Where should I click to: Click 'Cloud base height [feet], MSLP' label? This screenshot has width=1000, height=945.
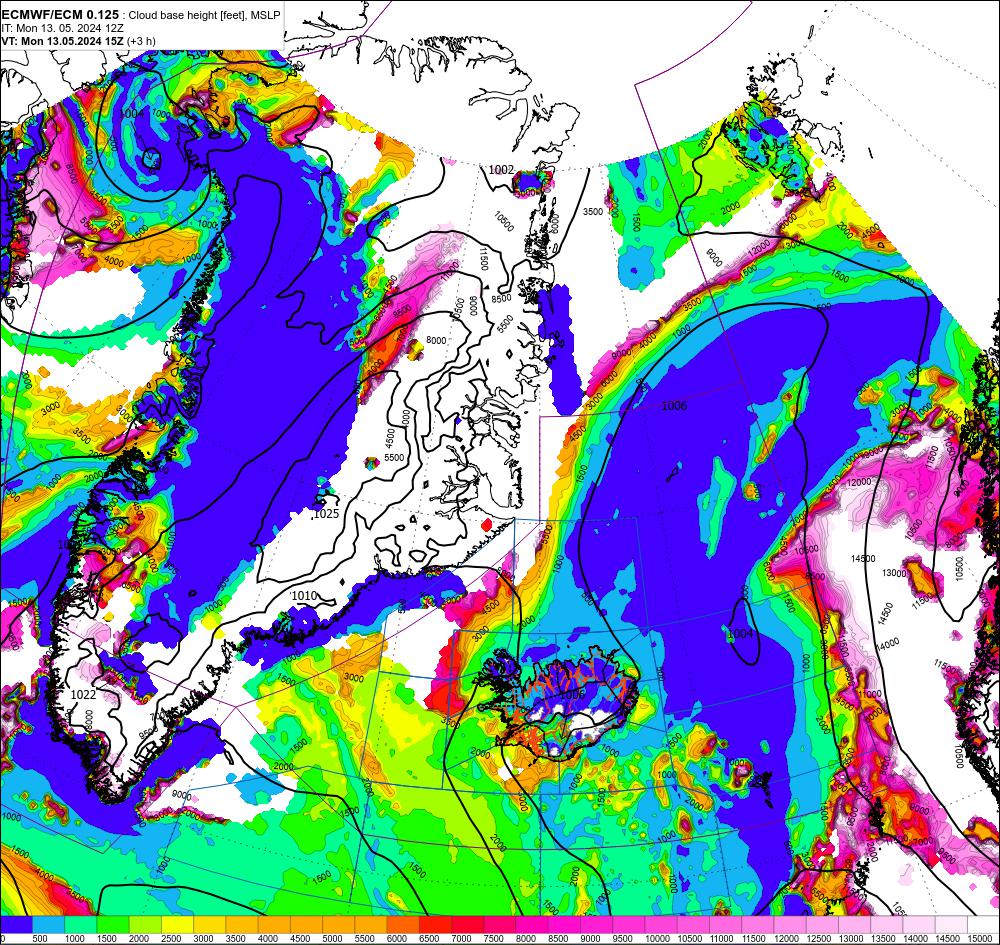click(205, 15)
